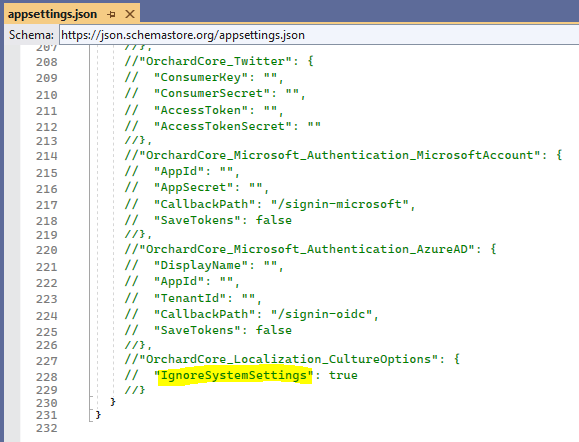
Task: Click line number 214 in the gutter
Action: pyautogui.click(x=47, y=156)
